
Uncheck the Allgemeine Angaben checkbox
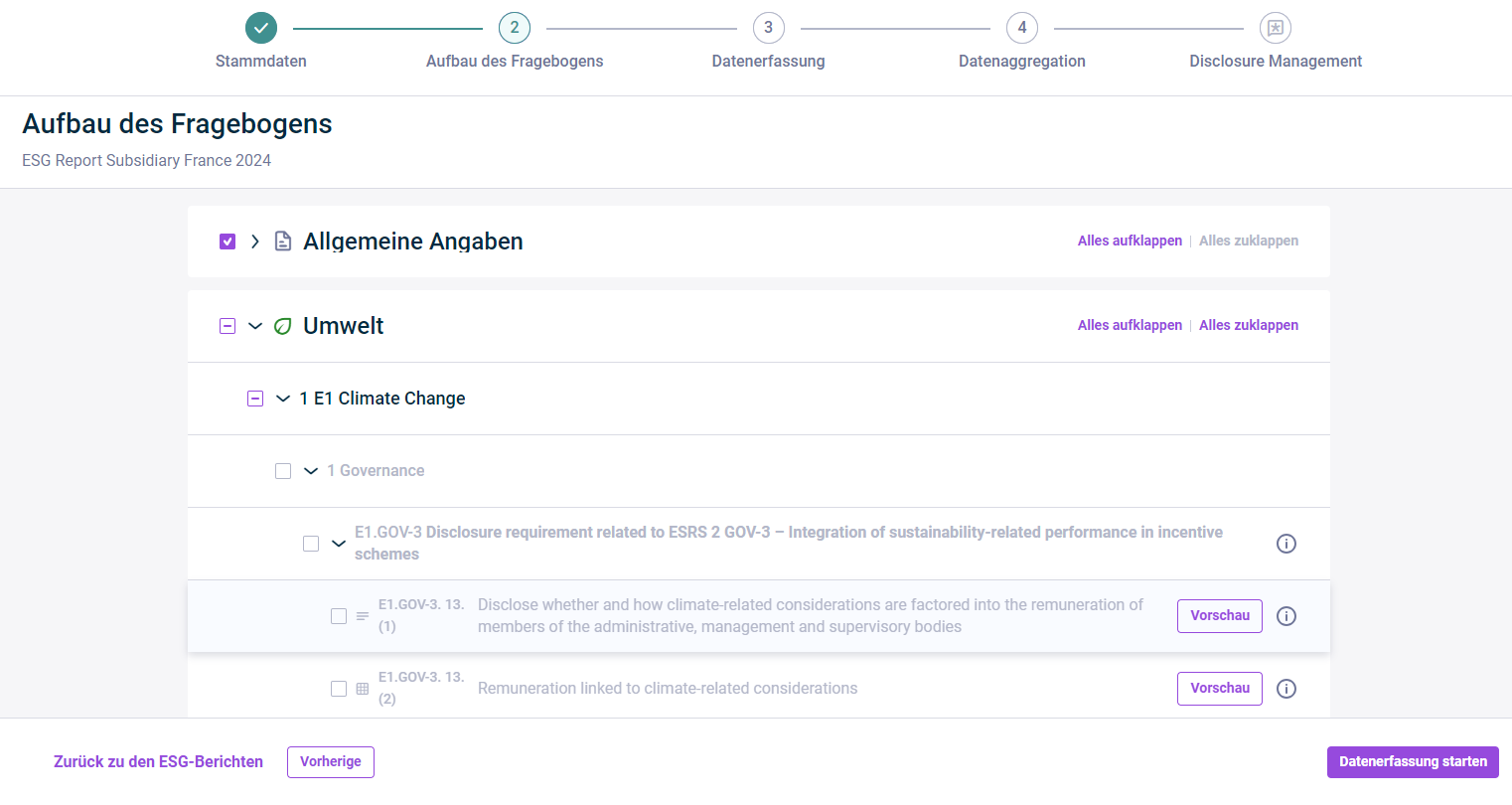click(x=227, y=241)
